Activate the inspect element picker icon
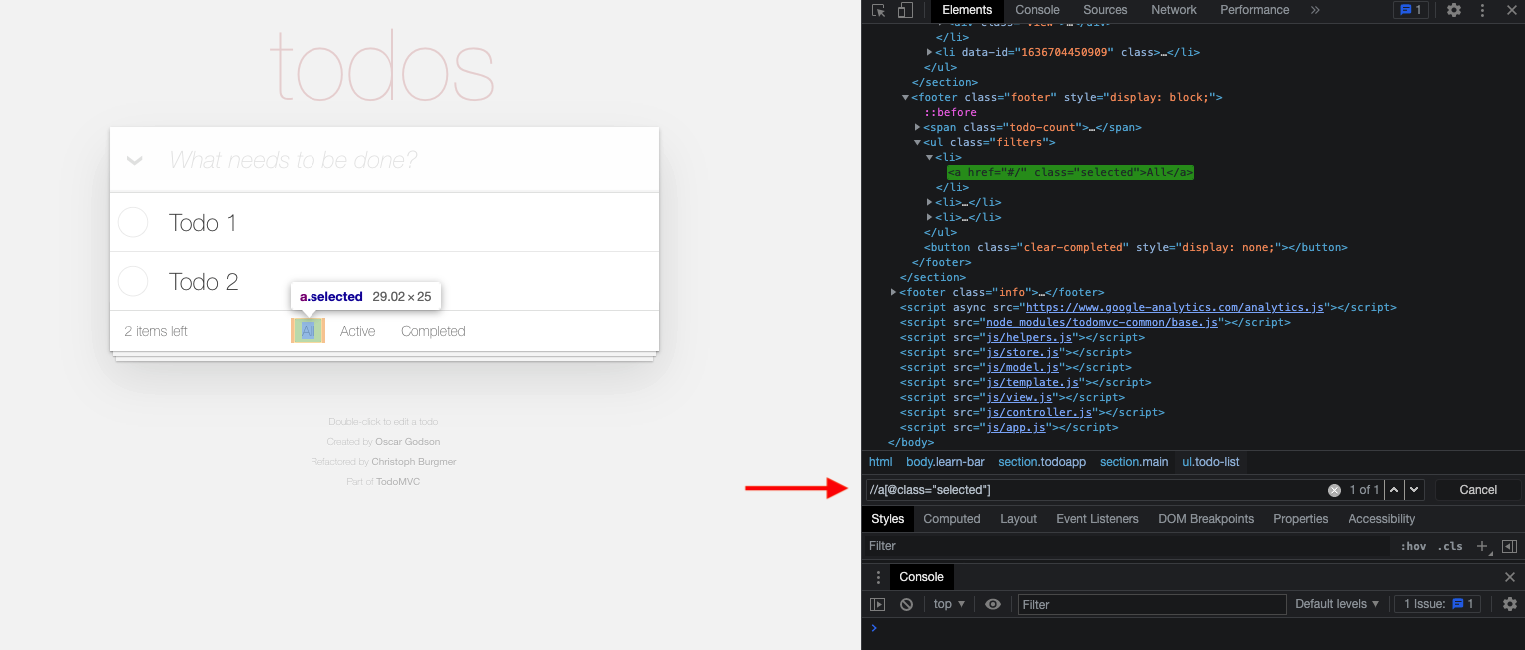This screenshot has height=650, width=1525. [878, 10]
